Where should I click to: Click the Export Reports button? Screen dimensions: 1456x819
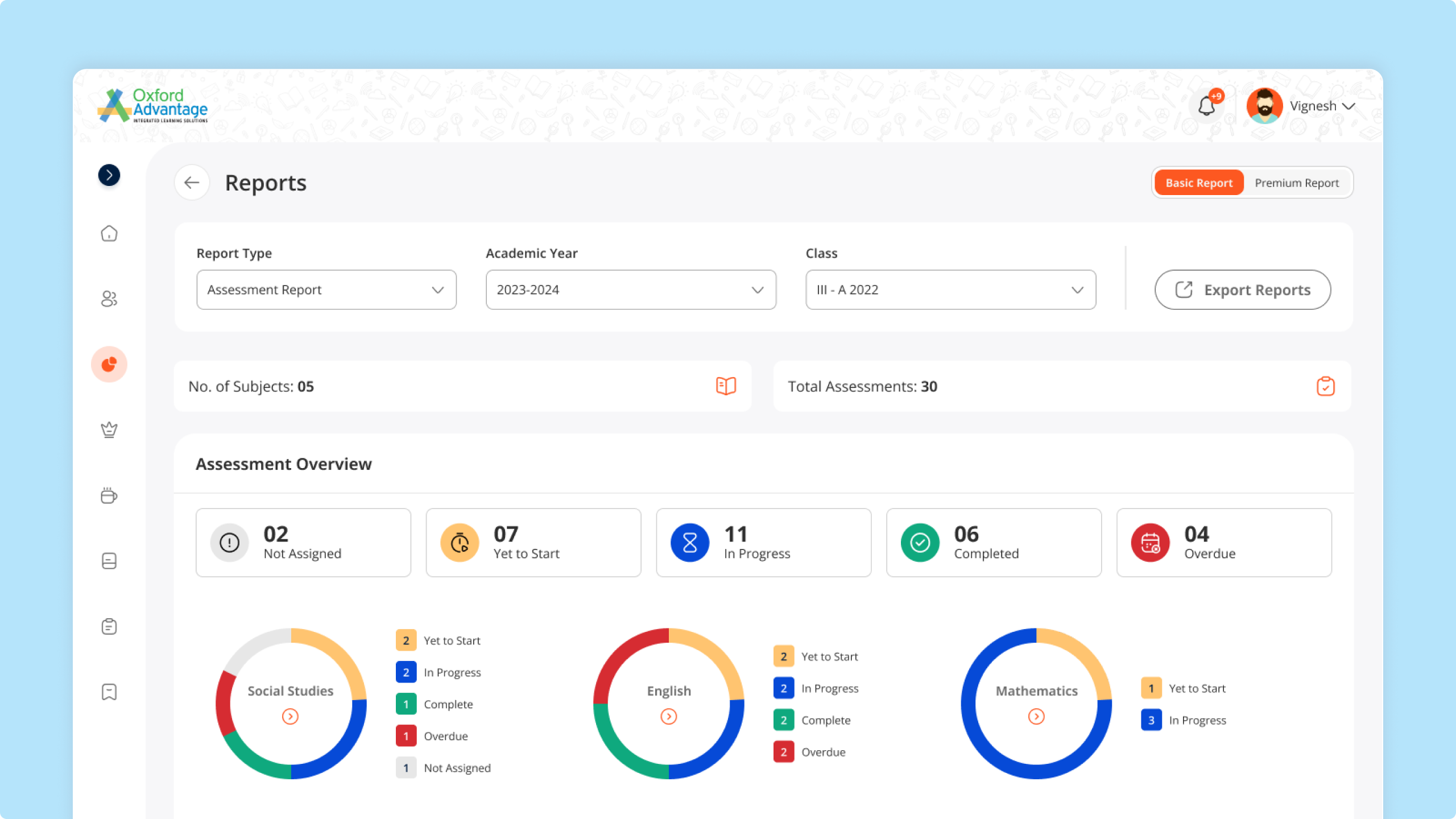[x=1242, y=289]
